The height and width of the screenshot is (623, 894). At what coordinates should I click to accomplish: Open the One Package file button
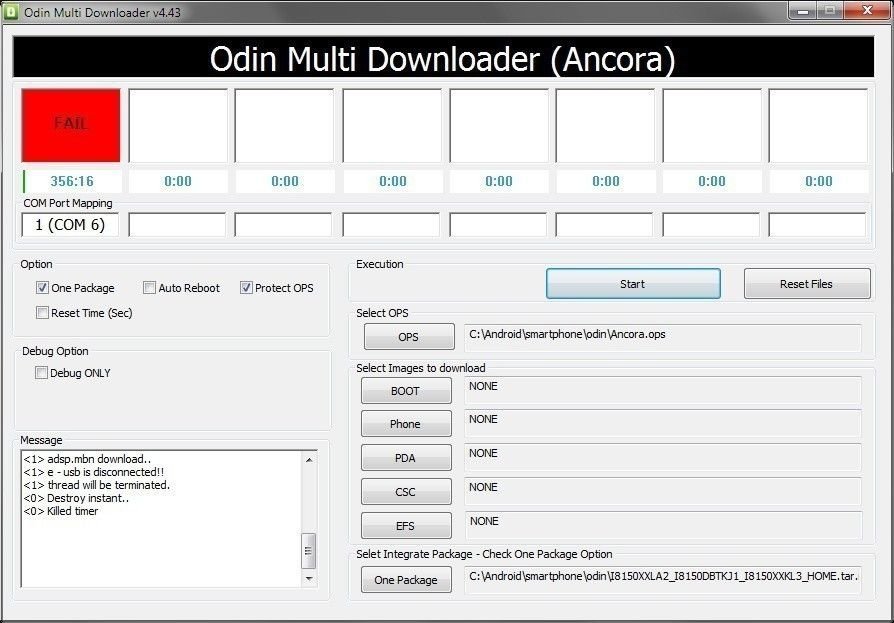coord(405,580)
